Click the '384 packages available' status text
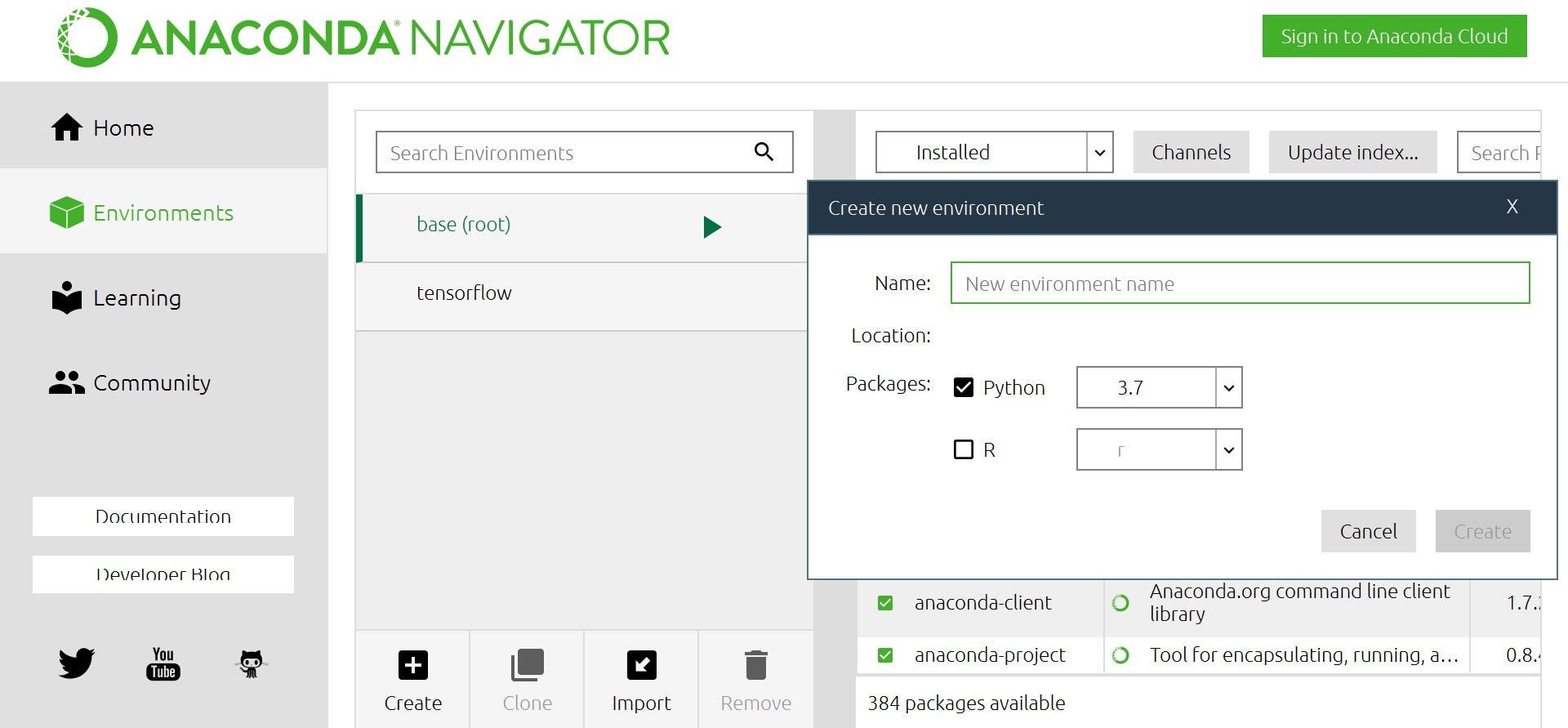The image size is (1568, 728). click(x=966, y=703)
